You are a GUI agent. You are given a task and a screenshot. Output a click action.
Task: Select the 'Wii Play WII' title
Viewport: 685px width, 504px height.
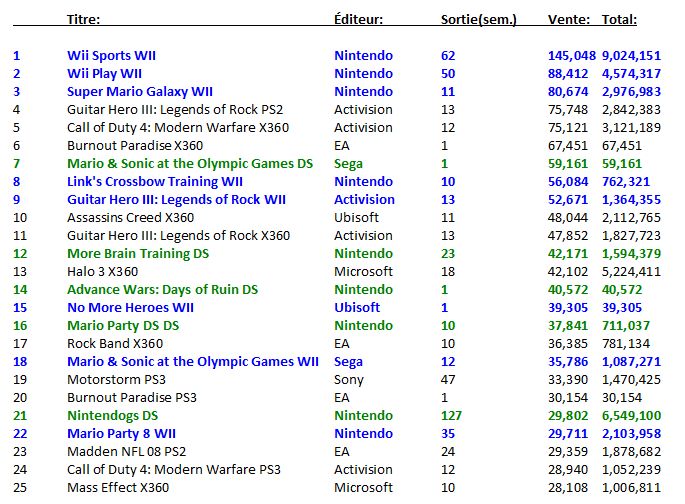click(x=104, y=74)
